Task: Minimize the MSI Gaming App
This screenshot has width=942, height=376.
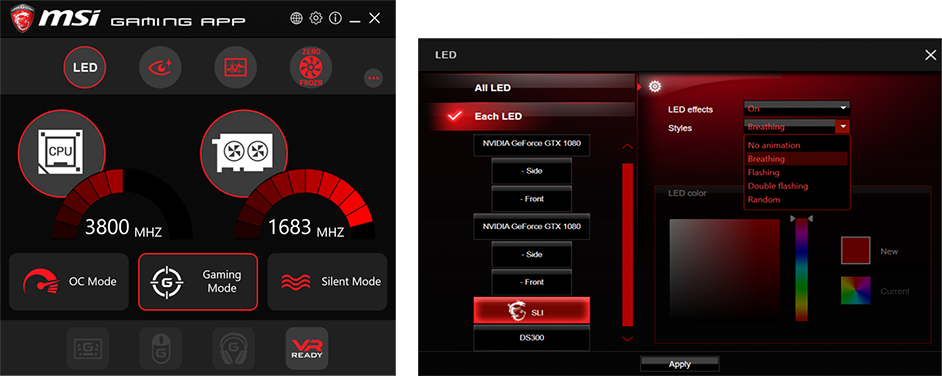Action: tap(355, 22)
